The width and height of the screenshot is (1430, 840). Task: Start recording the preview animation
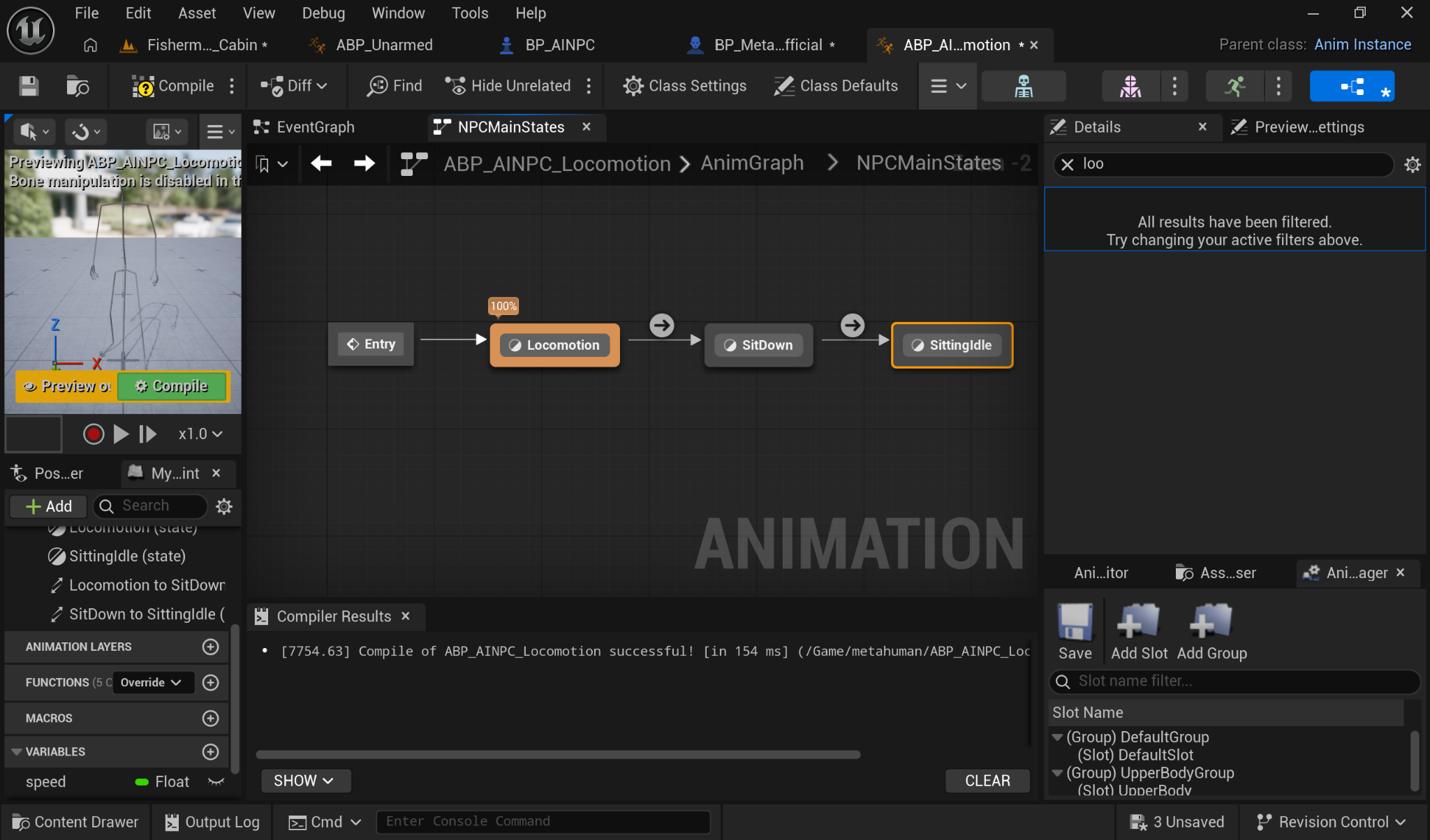[94, 434]
